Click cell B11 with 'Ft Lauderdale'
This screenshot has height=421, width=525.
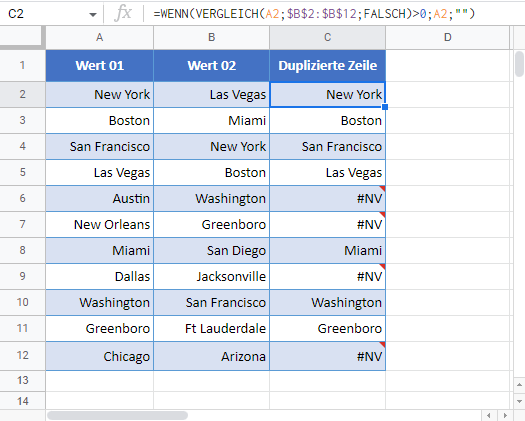(x=211, y=329)
